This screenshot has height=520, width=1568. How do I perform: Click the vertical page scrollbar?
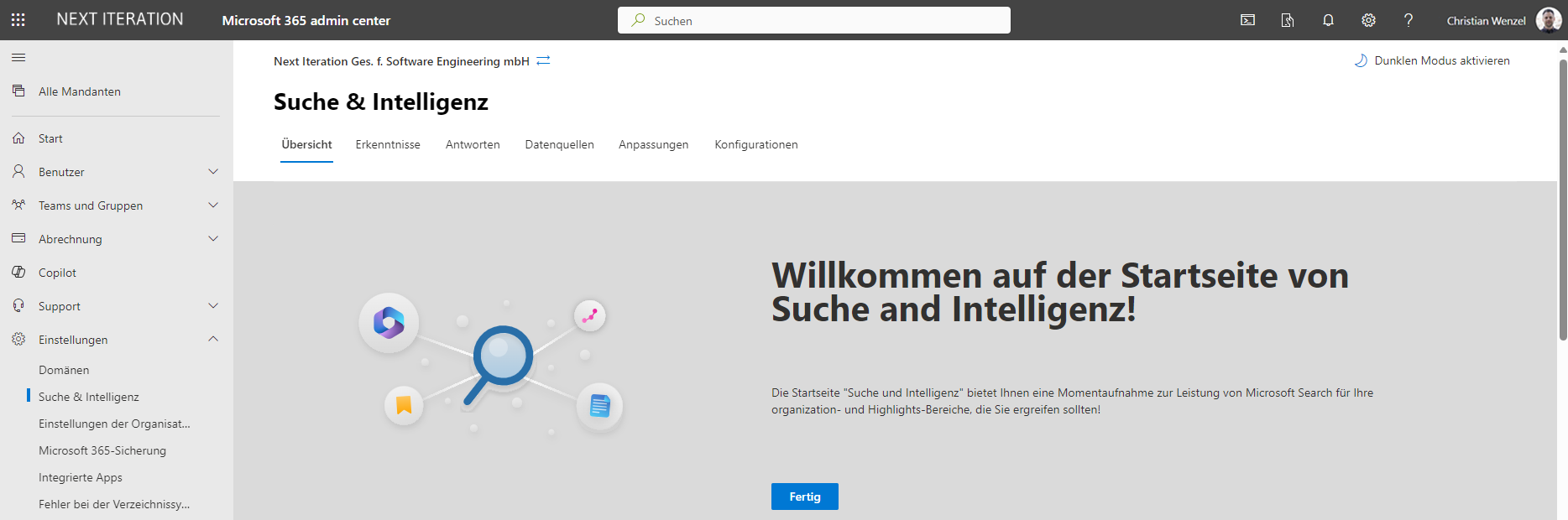1563,200
